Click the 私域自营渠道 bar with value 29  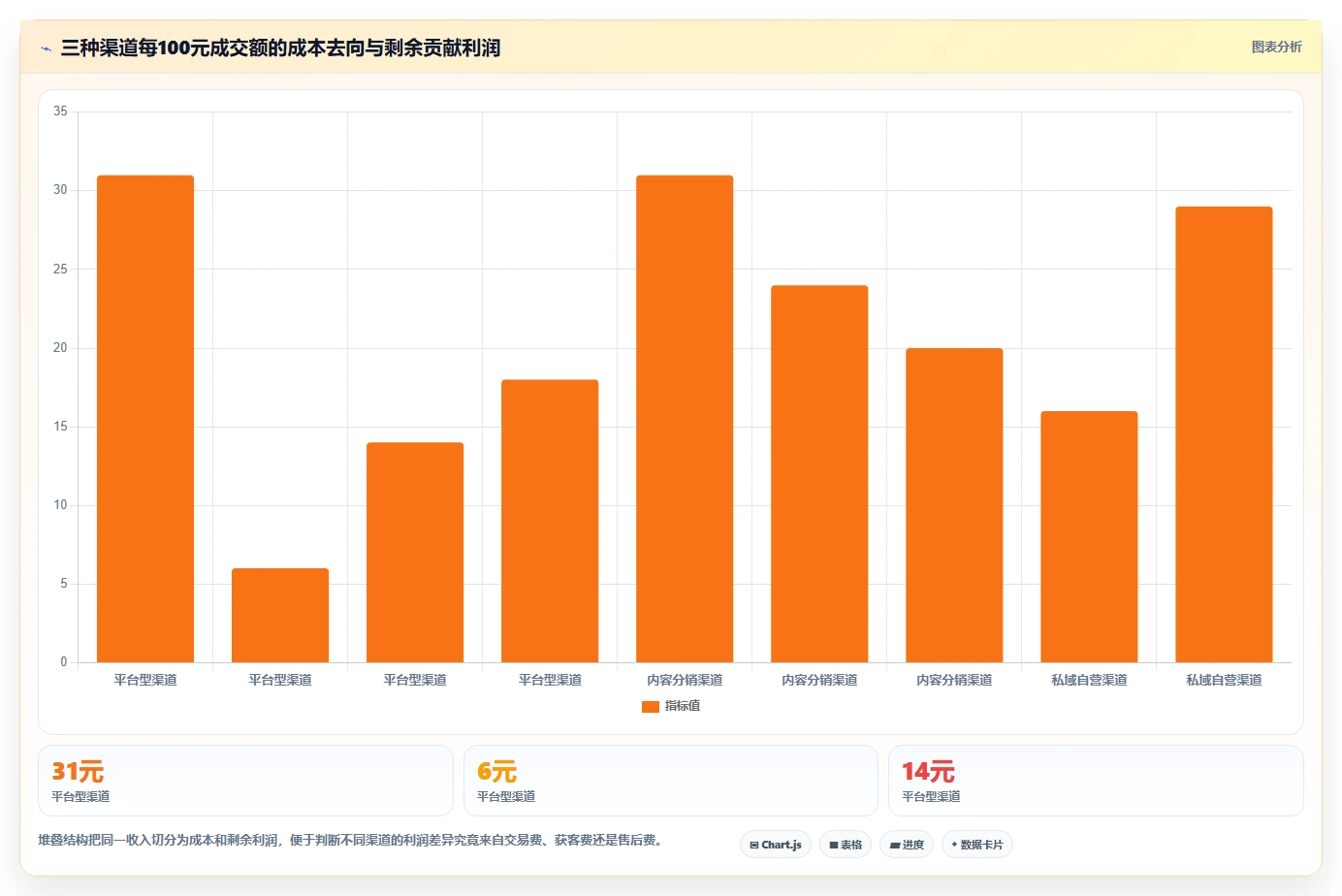(1224, 434)
